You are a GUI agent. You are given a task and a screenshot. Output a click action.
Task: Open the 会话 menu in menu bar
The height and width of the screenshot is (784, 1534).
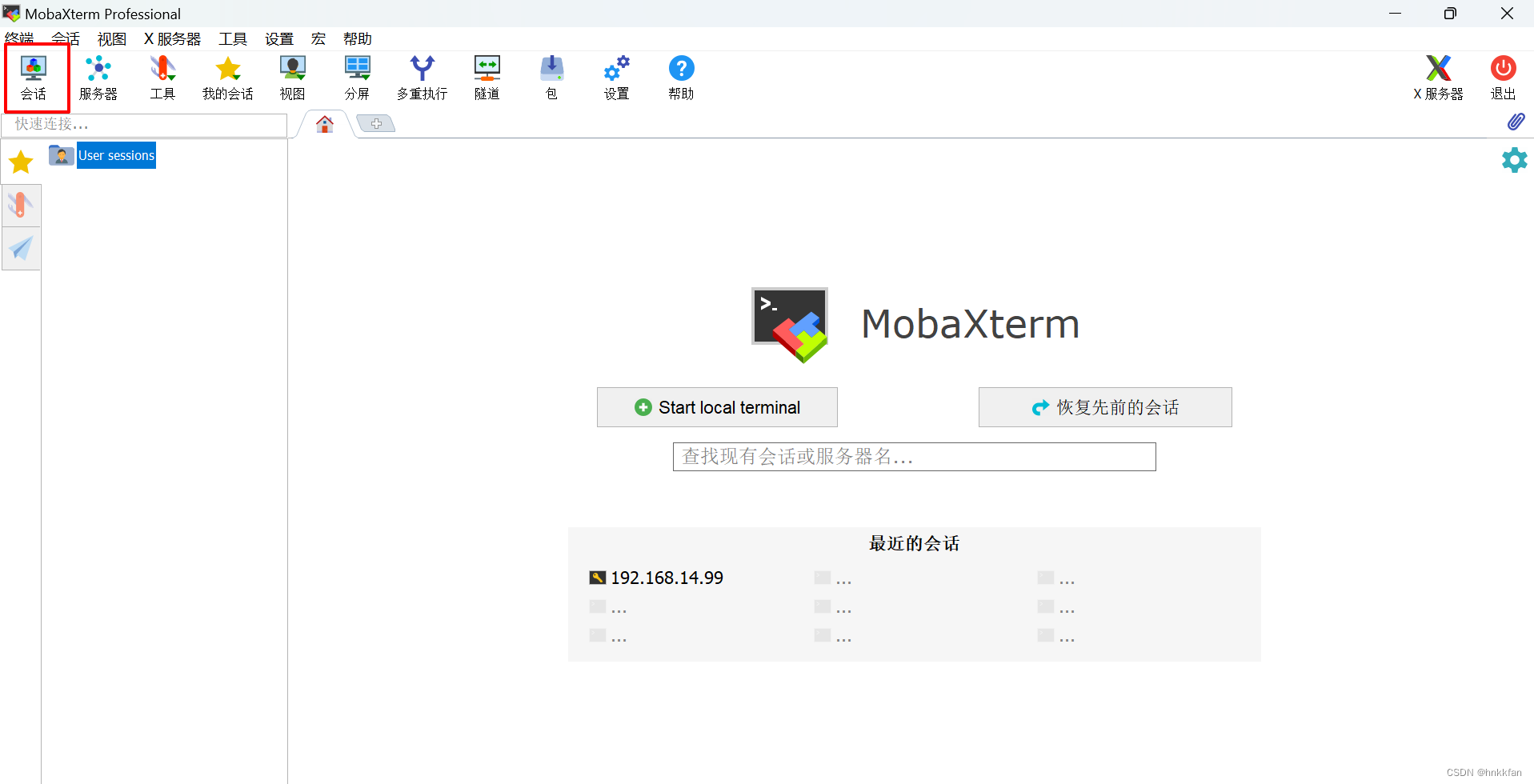click(x=66, y=38)
